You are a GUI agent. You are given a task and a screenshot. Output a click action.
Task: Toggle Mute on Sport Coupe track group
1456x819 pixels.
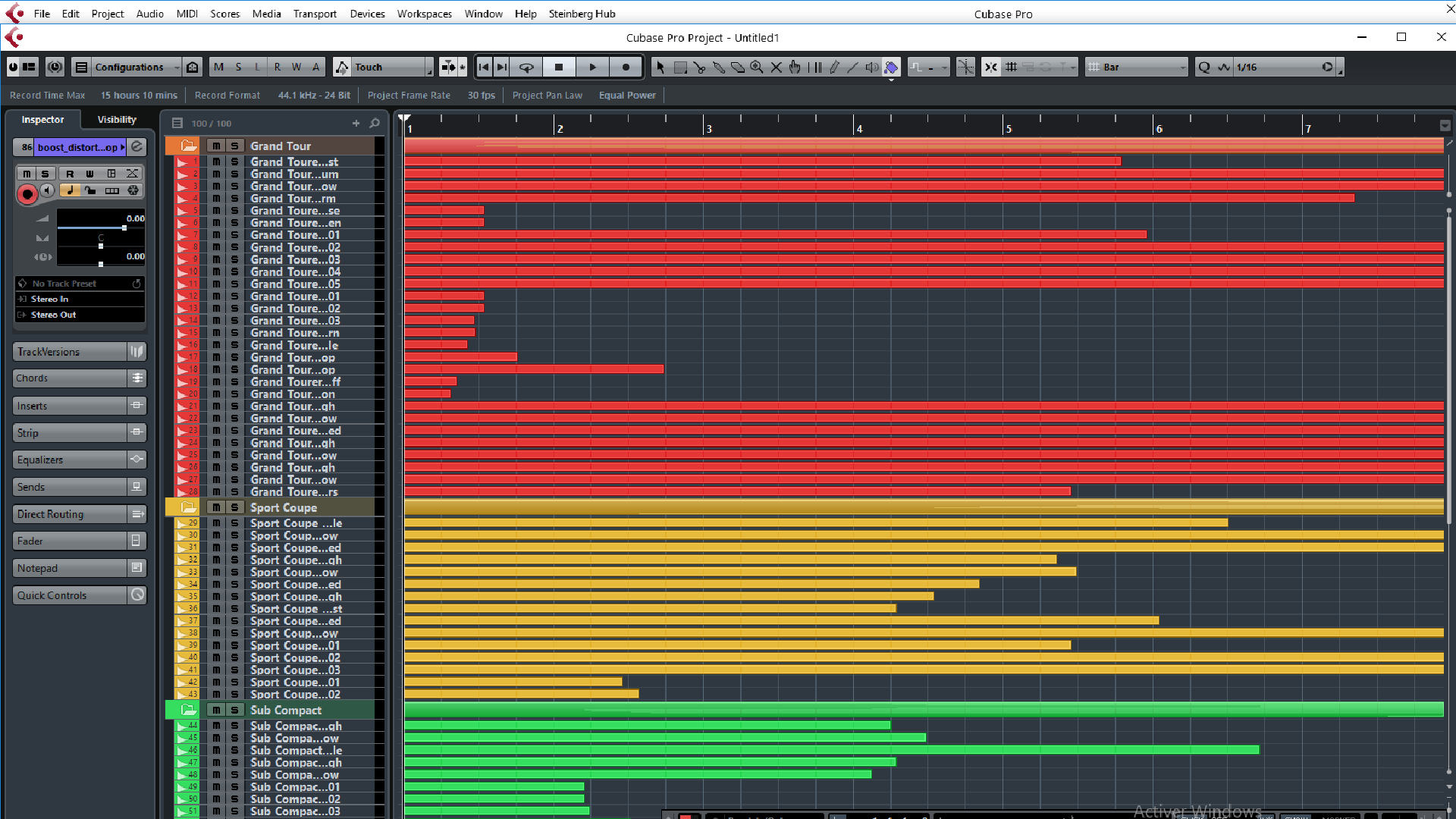click(216, 507)
